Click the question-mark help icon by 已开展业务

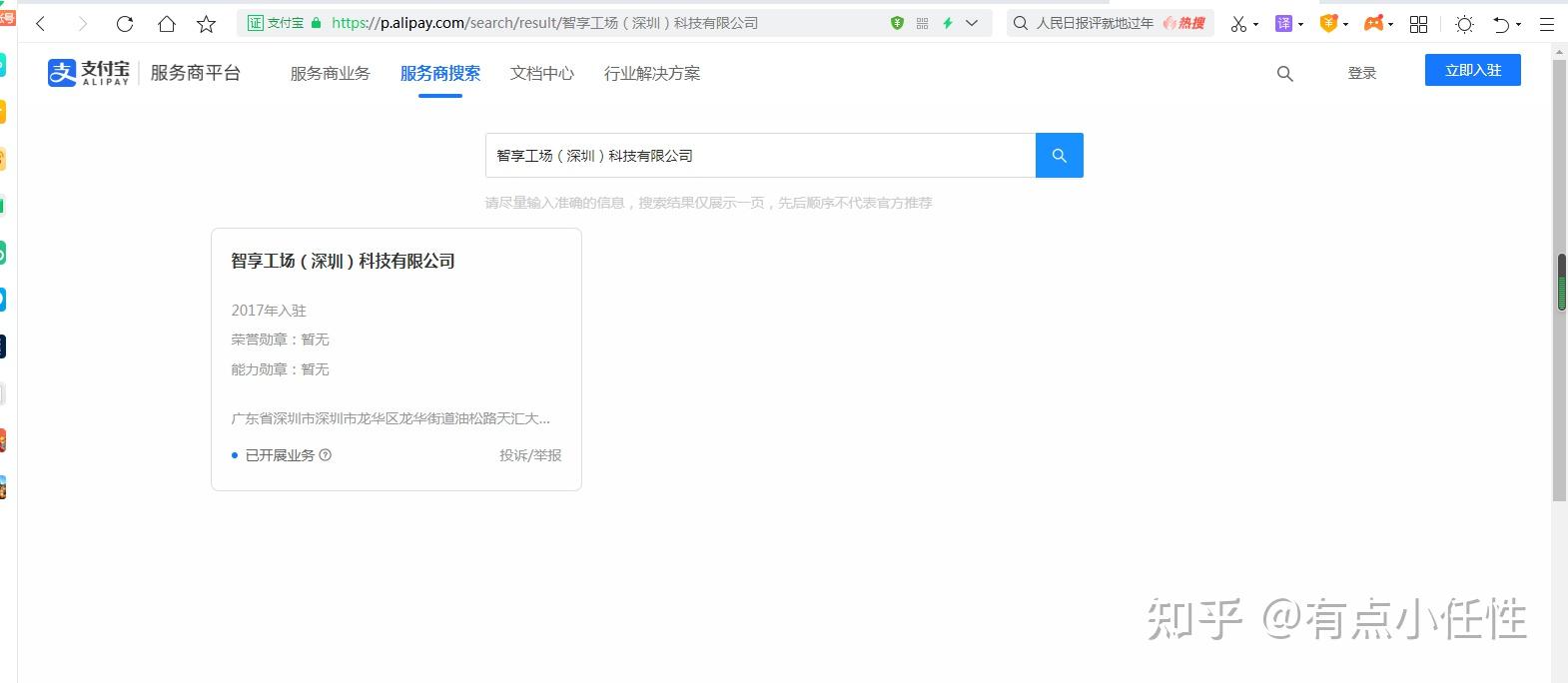tap(325, 455)
